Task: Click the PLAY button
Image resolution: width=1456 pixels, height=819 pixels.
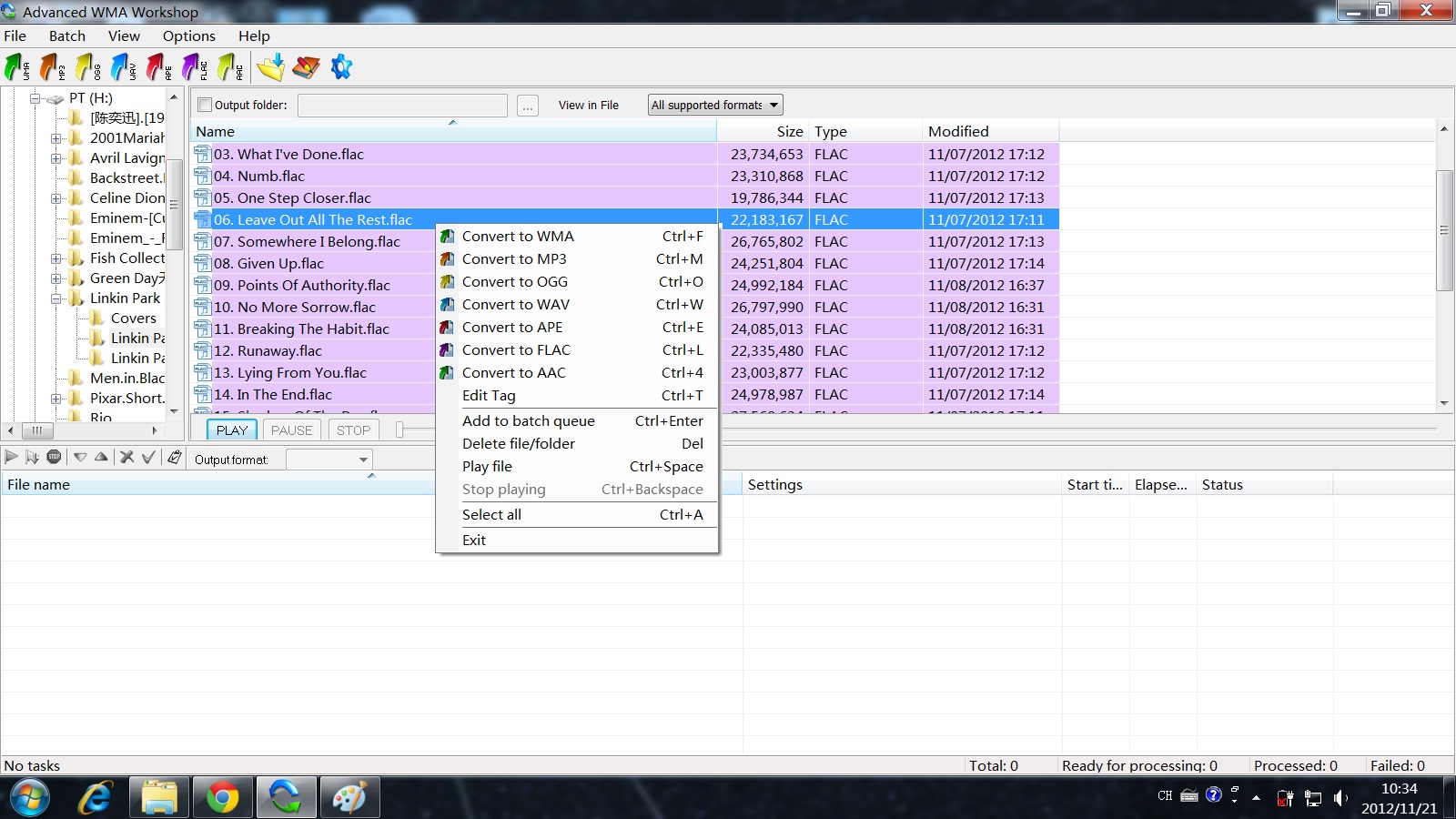Action: click(232, 430)
